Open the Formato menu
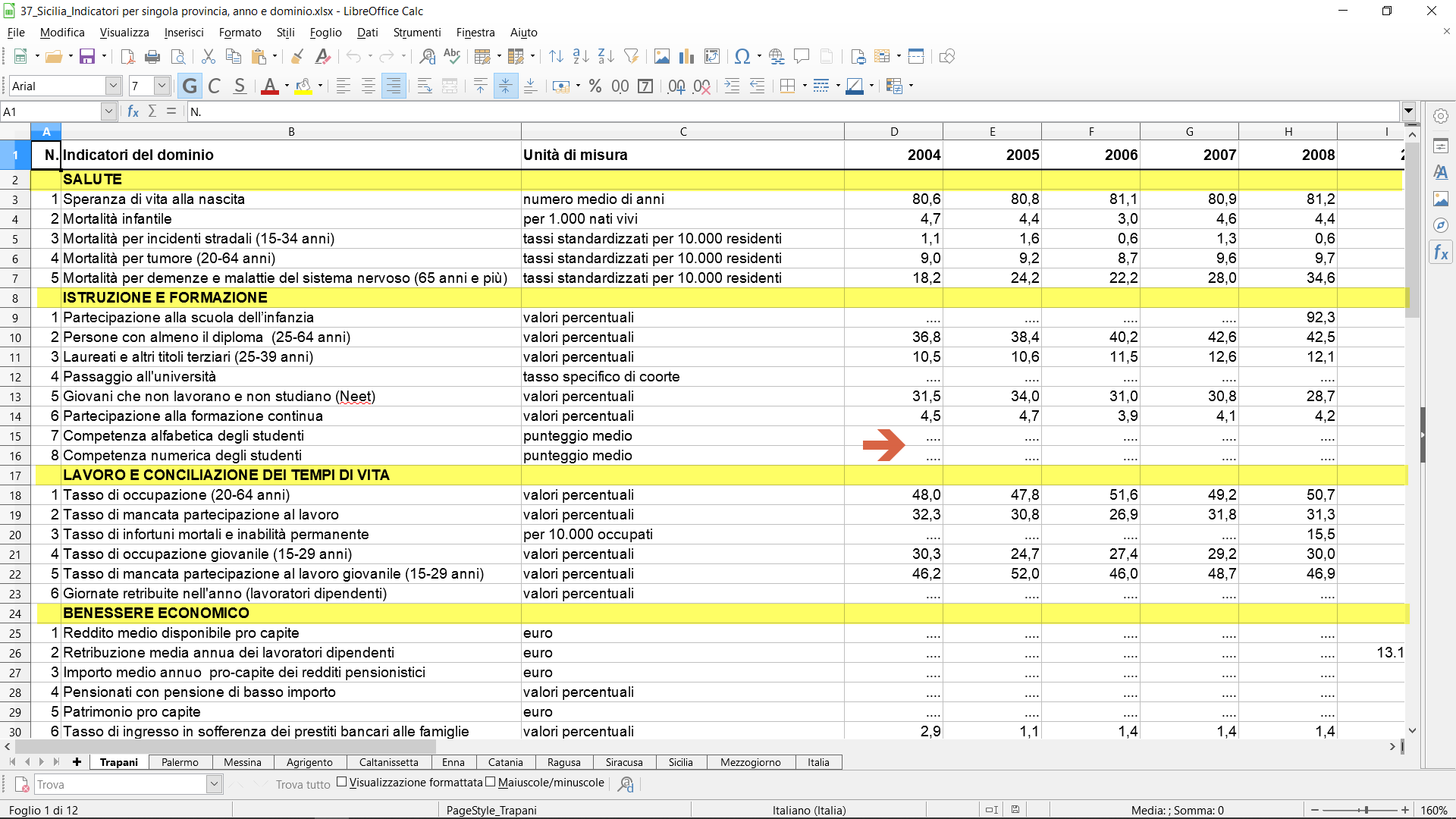Viewport: 1456px width, 819px height. click(x=240, y=33)
